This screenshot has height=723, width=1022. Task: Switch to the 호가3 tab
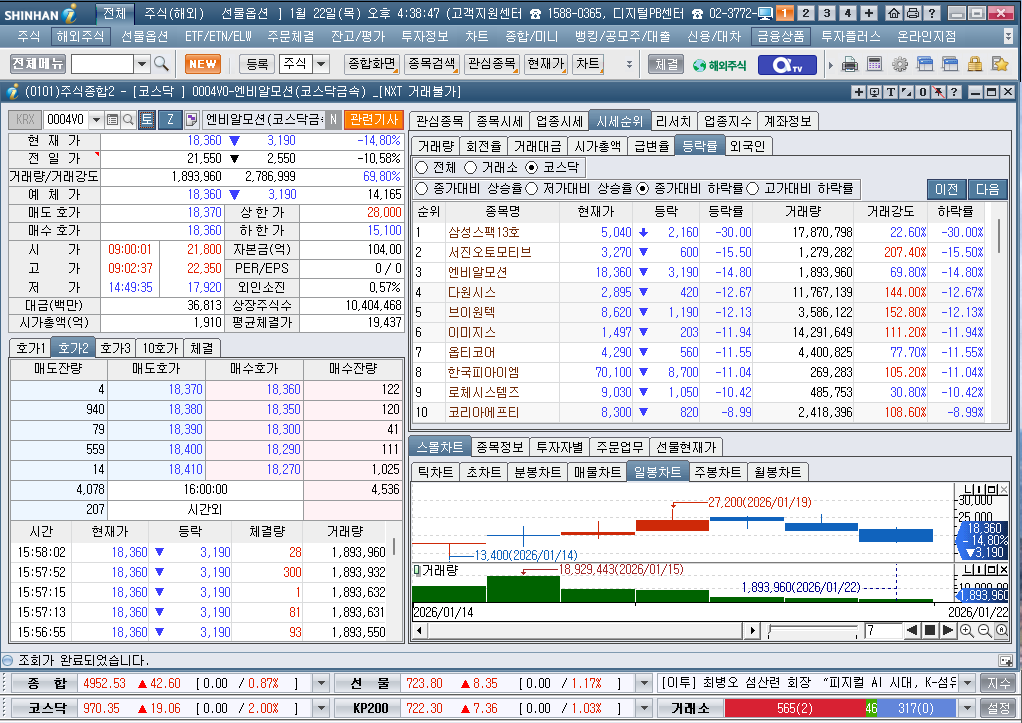pyautogui.click(x=115, y=348)
